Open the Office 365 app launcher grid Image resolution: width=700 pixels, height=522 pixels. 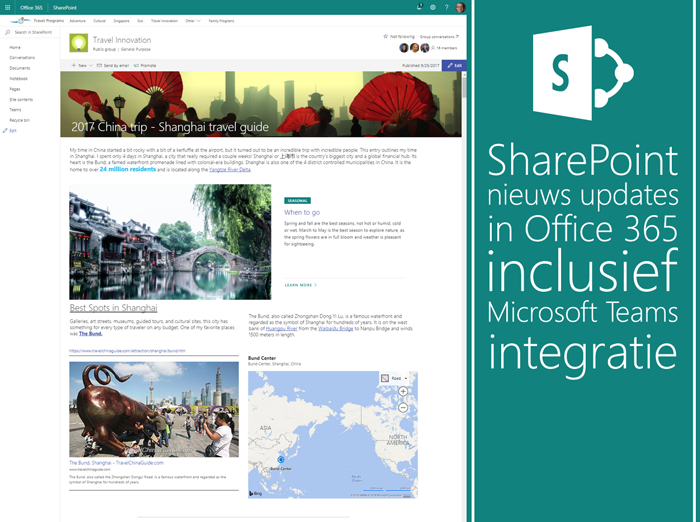pos(8,7)
